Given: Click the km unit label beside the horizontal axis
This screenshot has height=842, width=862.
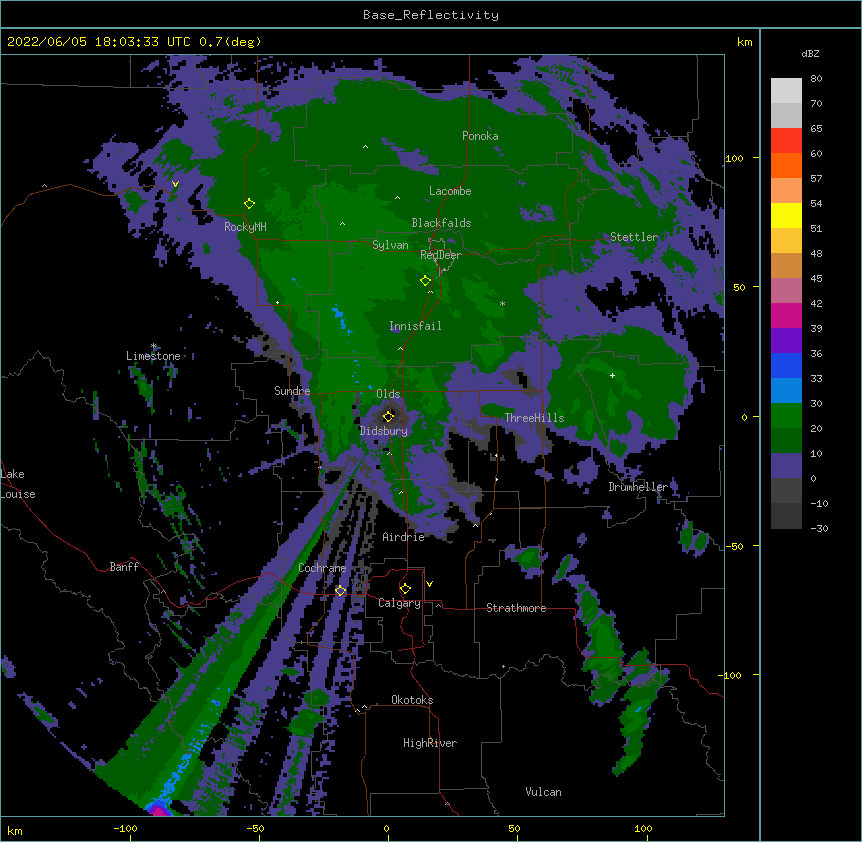Looking at the screenshot, I should [15, 830].
